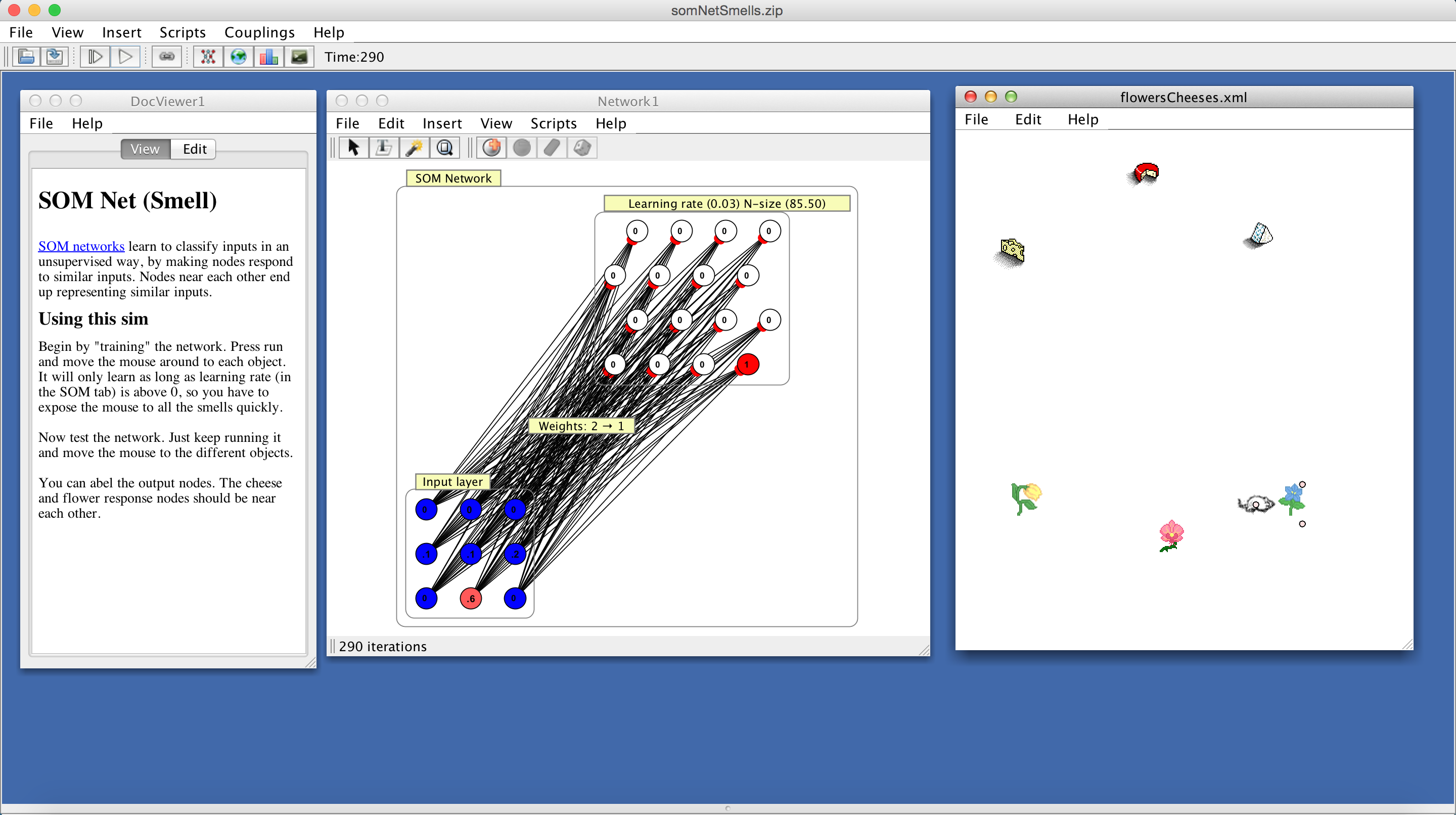The image size is (1456, 815).
Task: Switch DocViewer to Edit tab
Action: tap(194, 149)
